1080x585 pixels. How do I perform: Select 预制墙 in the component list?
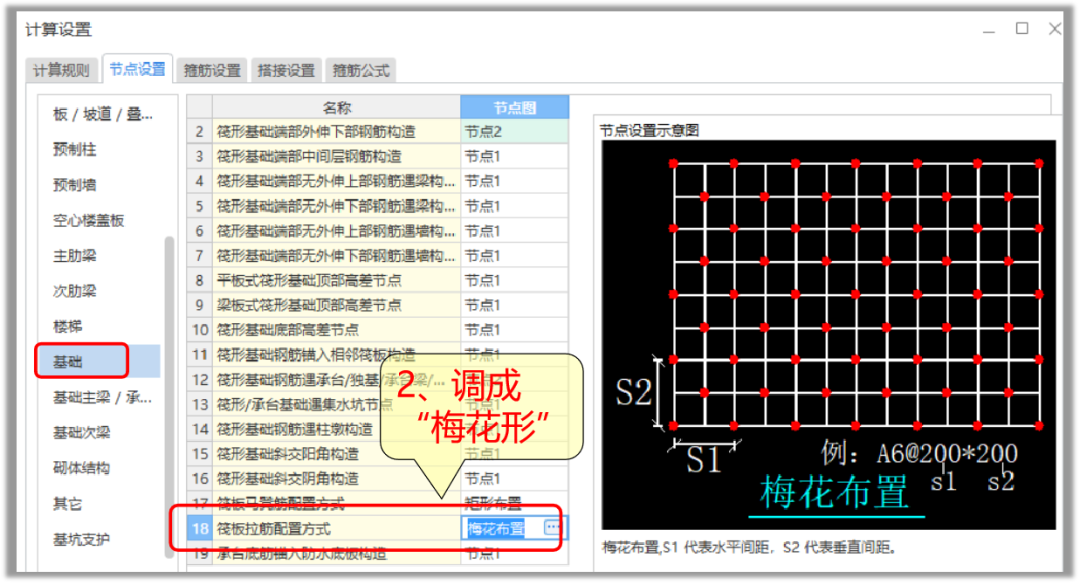tap(74, 185)
